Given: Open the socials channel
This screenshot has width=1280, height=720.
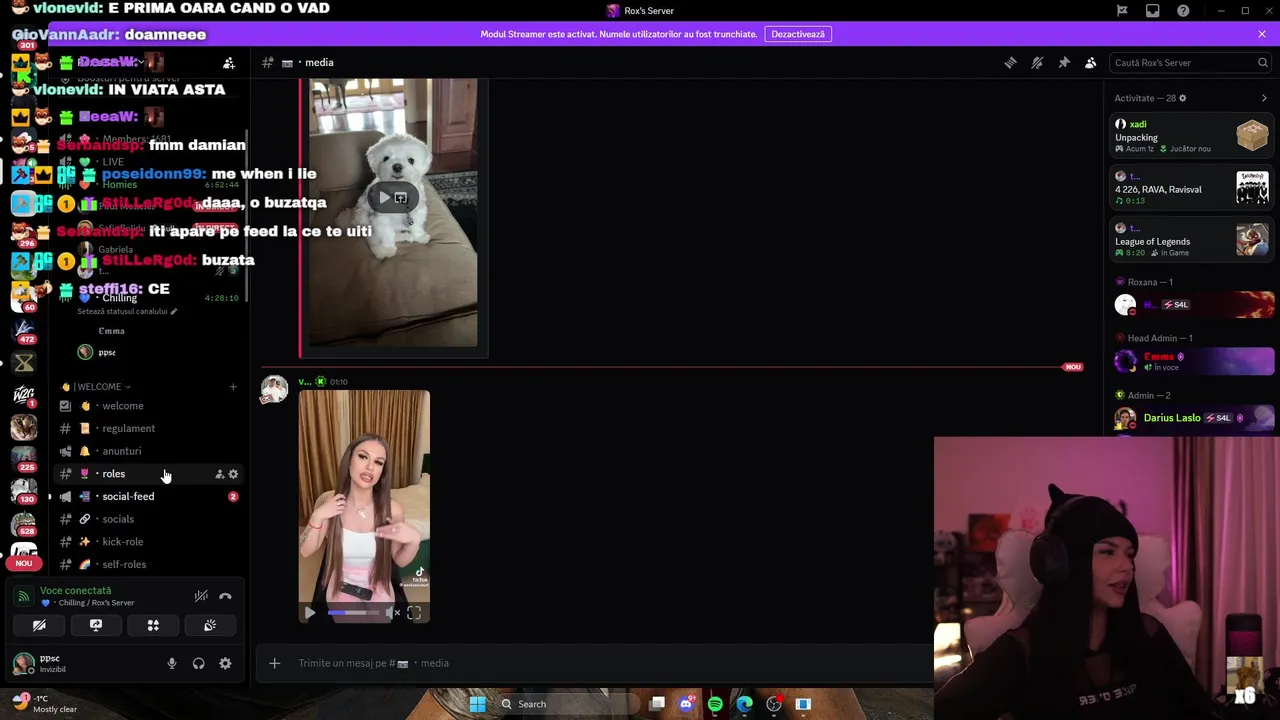Looking at the screenshot, I should click(150, 519).
